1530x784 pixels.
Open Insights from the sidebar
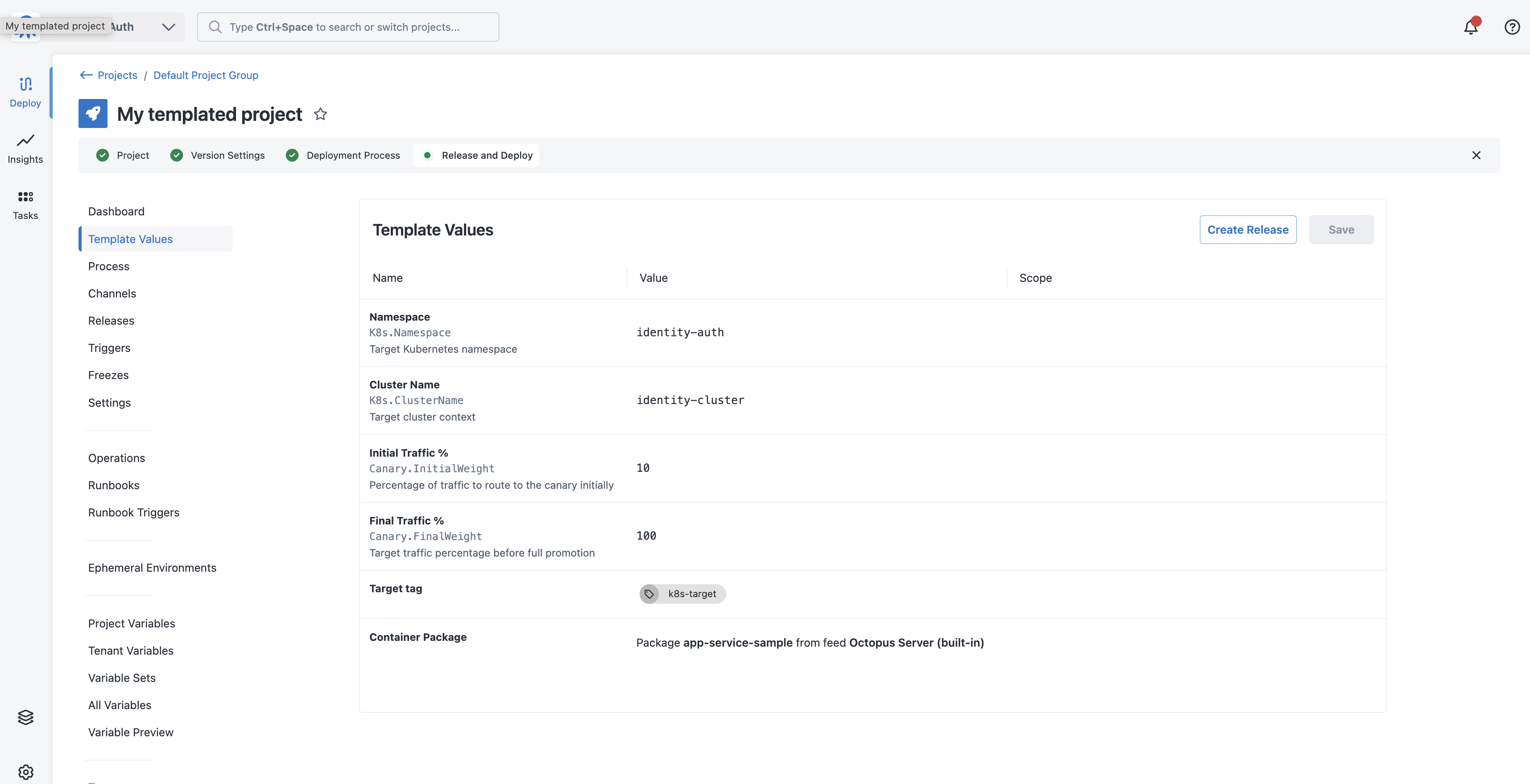(25, 149)
